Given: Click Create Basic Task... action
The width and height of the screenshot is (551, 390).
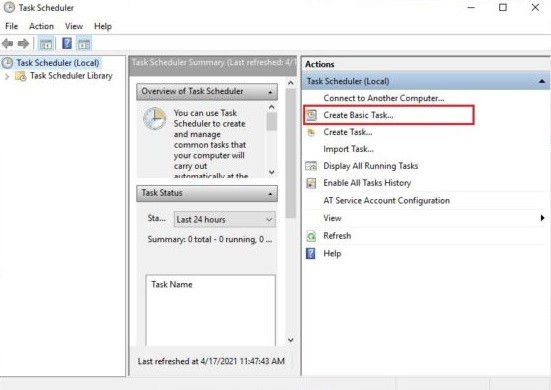Looking at the screenshot, I should point(358,115).
